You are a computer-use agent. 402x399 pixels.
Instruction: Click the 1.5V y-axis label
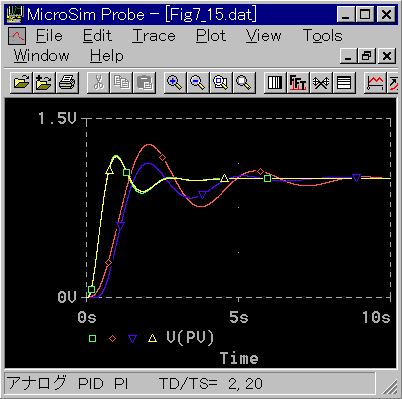point(57,118)
